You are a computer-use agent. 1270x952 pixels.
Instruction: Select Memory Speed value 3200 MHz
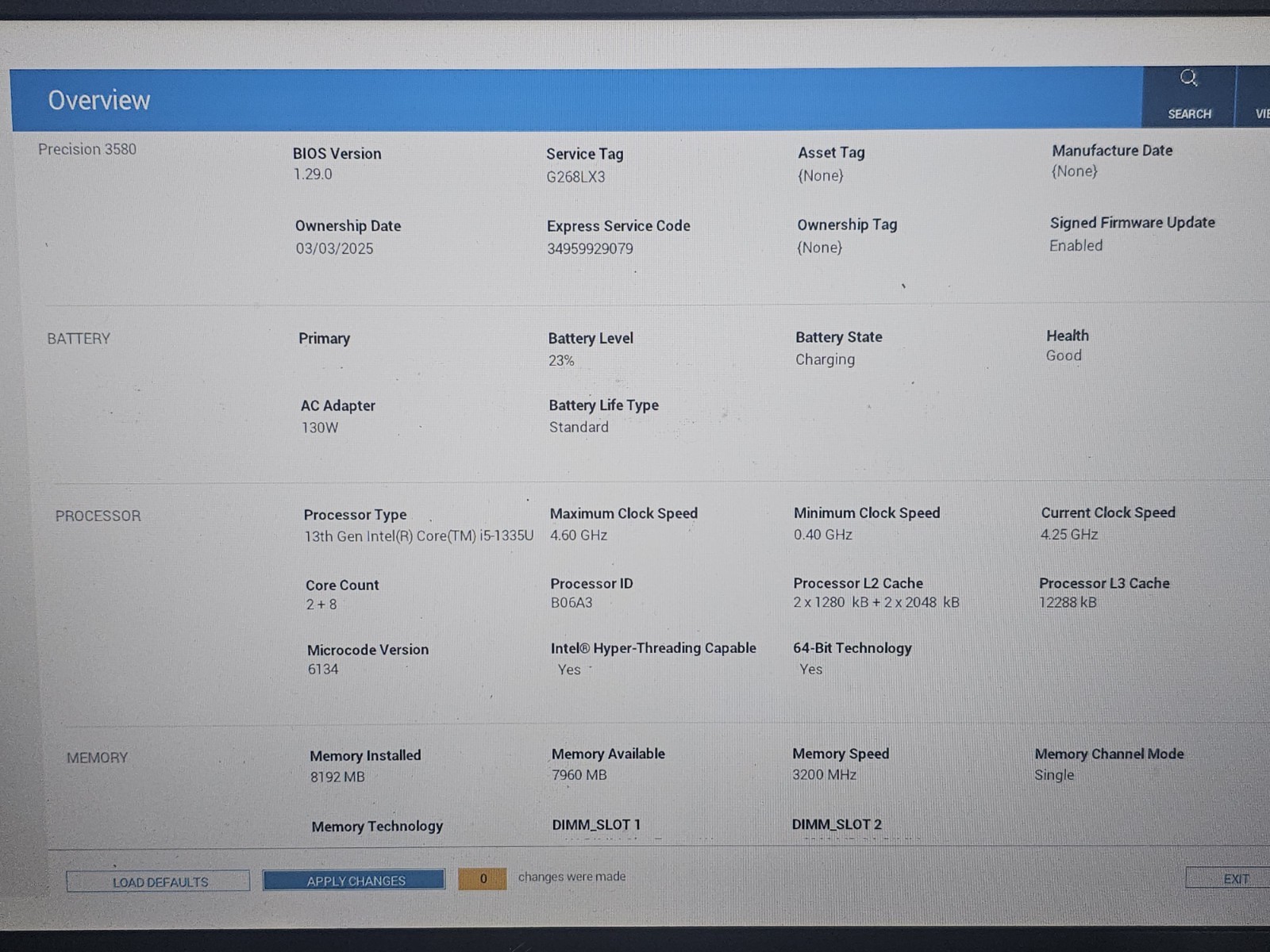[x=824, y=774]
